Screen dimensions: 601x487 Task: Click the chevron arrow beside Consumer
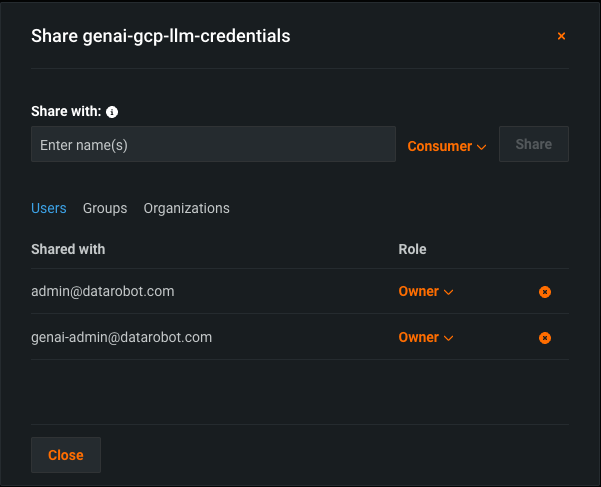482,147
